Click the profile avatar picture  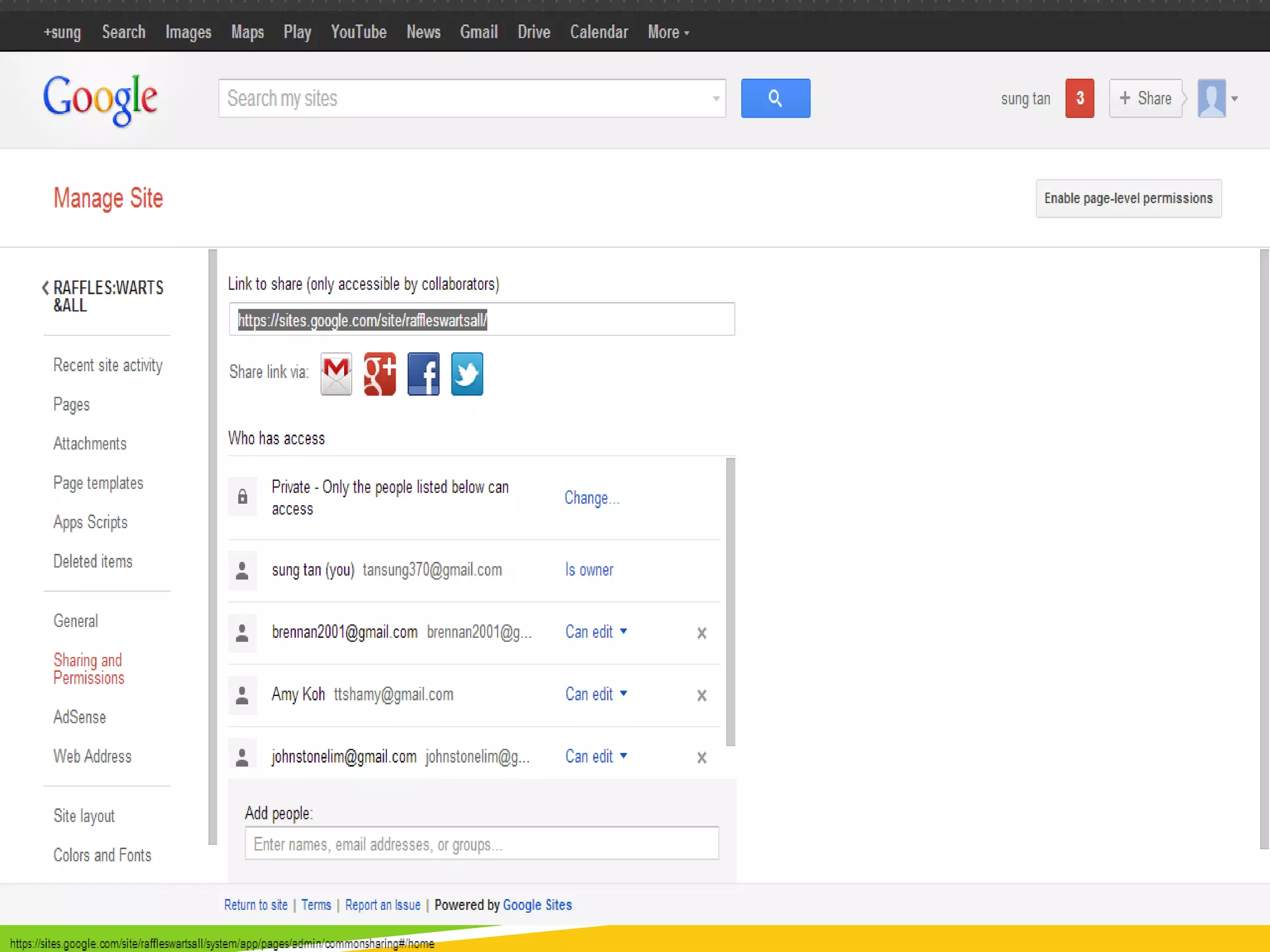1212,98
